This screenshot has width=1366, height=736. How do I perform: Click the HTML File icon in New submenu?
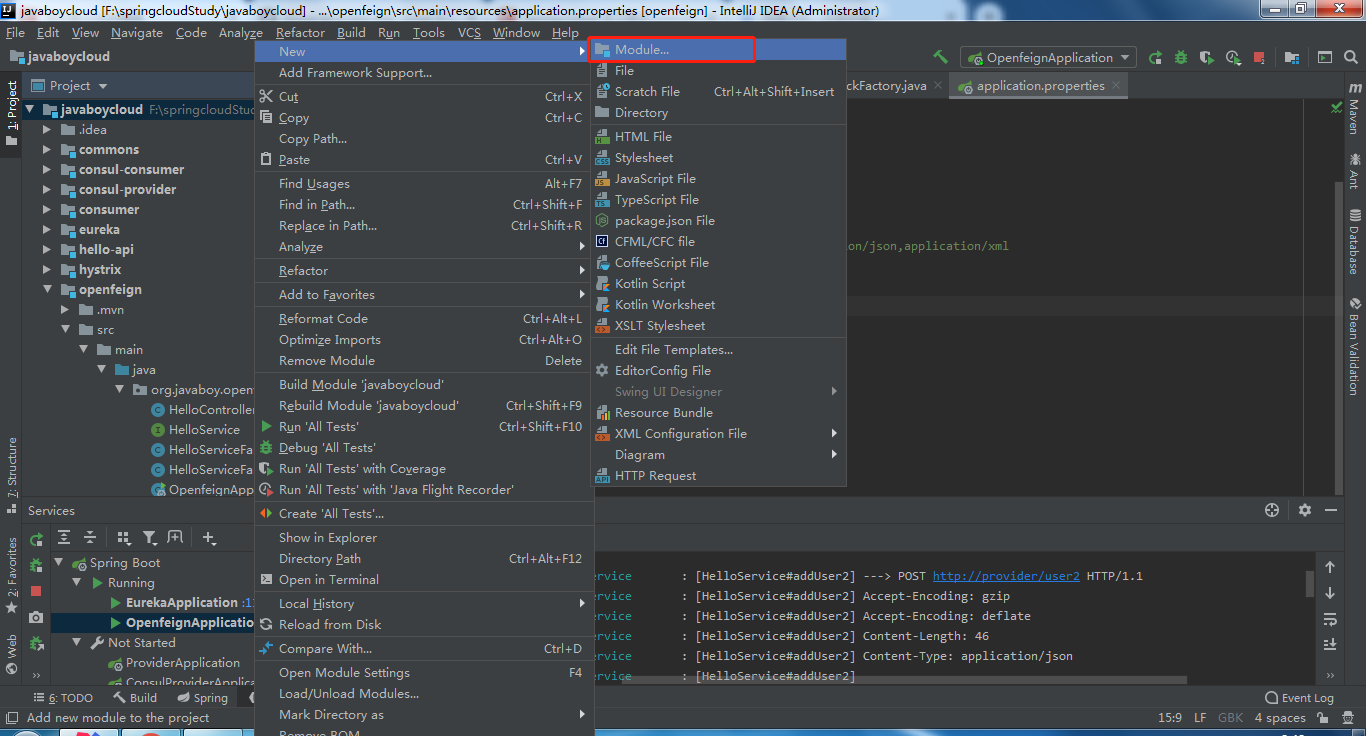pos(602,137)
